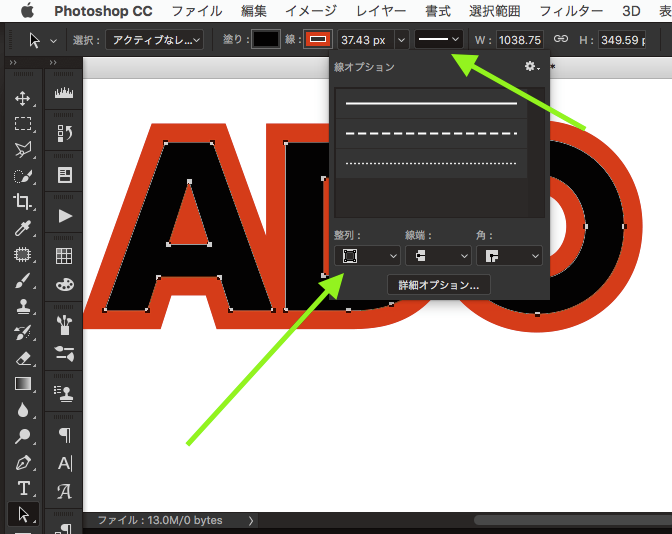The image size is (672, 534).
Task: Click the height field 349.59
Action: pyautogui.click(x=621, y=40)
